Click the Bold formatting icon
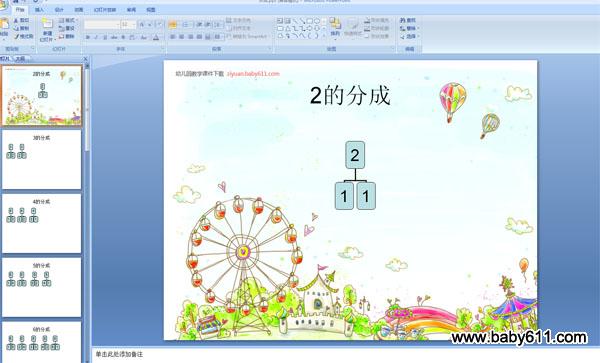Screen dimensions: 600x363 coord(88,37)
